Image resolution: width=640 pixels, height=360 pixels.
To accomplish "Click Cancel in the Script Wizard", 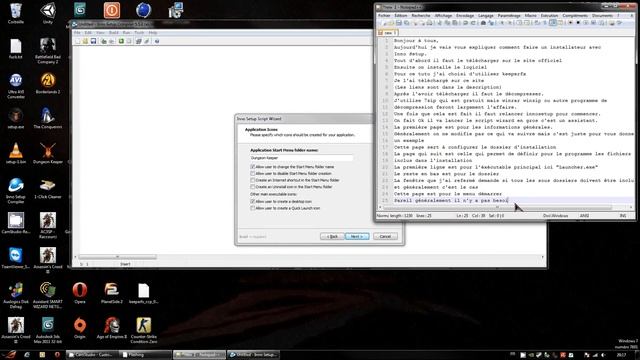I will point(385,236).
